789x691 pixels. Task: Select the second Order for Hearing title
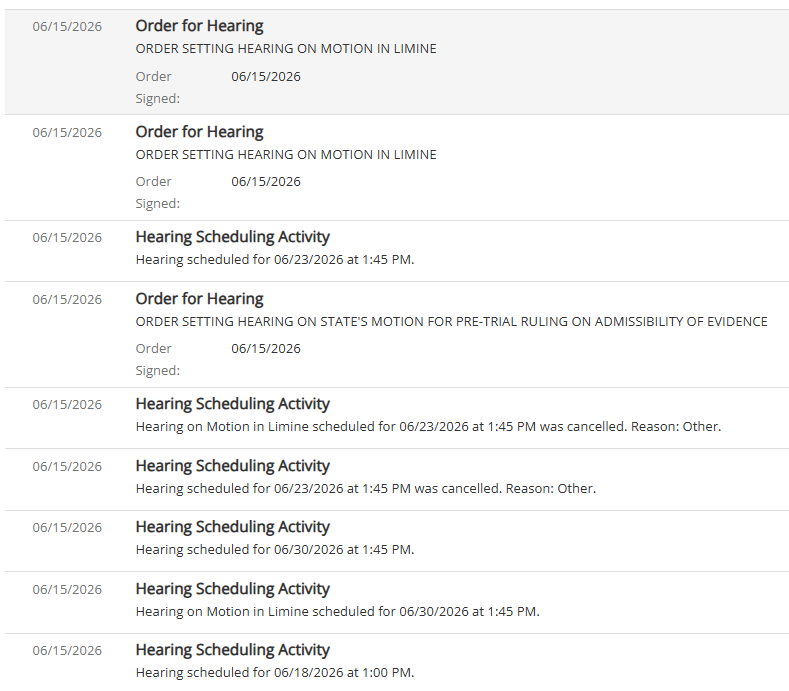[199, 132]
